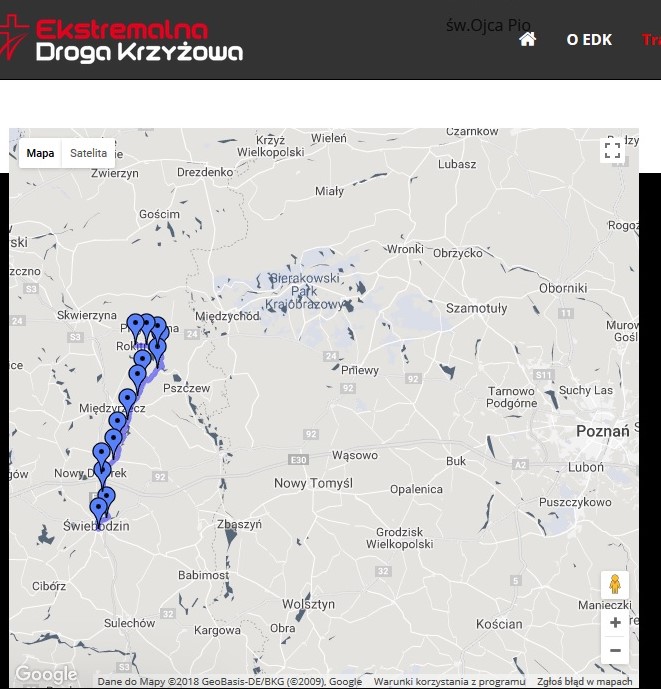Click the Opalenica town label
This screenshot has height=689, width=661.
point(416,489)
